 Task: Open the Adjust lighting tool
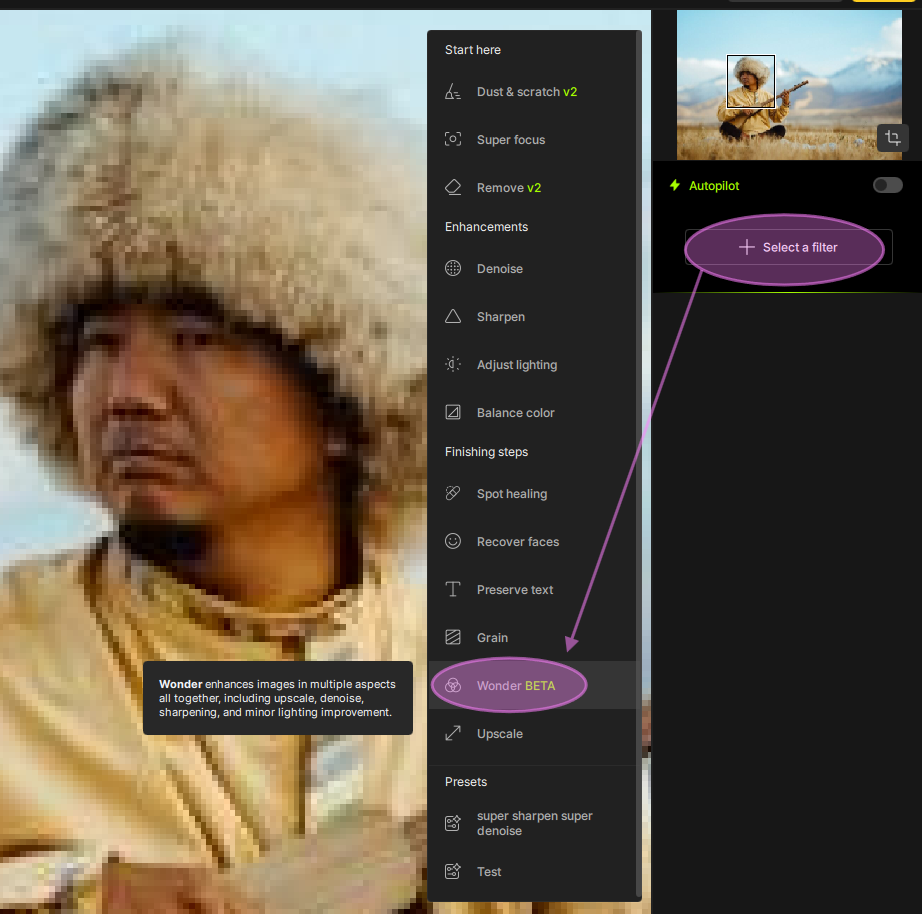click(x=452, y=364)
